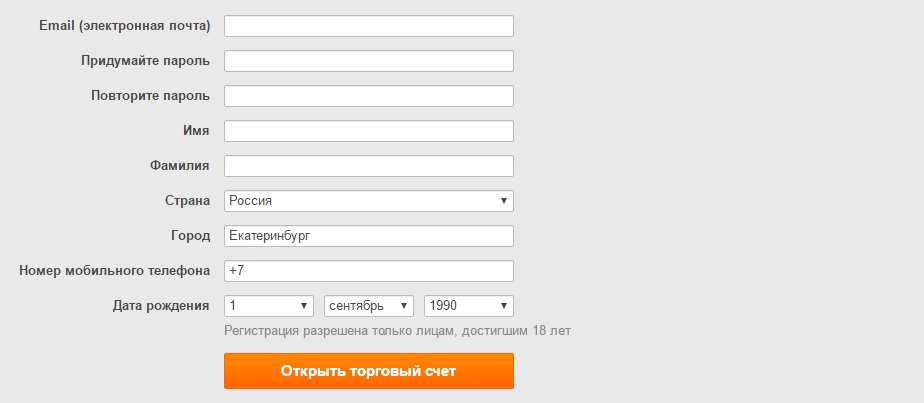Screen dimensions: 924x403
Task: Expand the birth month dropdown 'сентябрь'
Action: (x=369, y=306)
